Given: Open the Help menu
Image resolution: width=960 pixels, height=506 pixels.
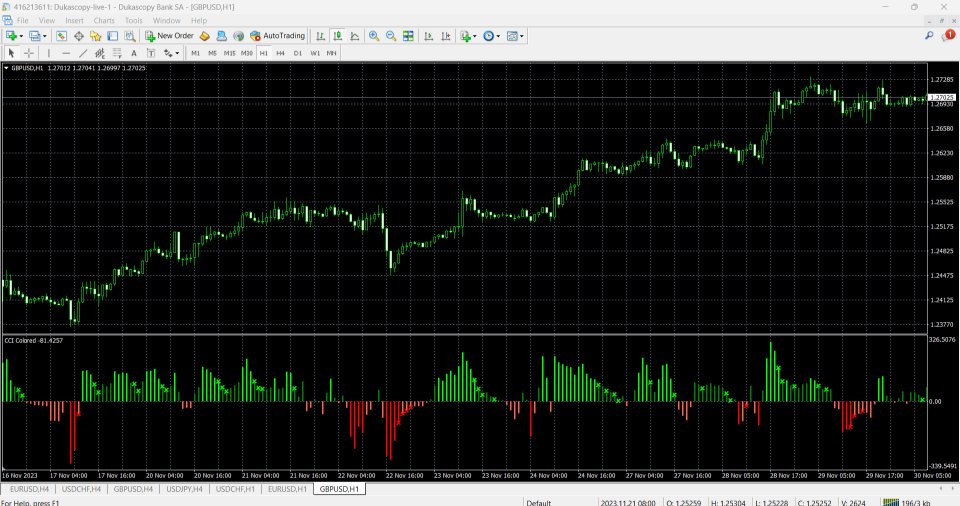Looking at the screenshot, I should point(199,20).
